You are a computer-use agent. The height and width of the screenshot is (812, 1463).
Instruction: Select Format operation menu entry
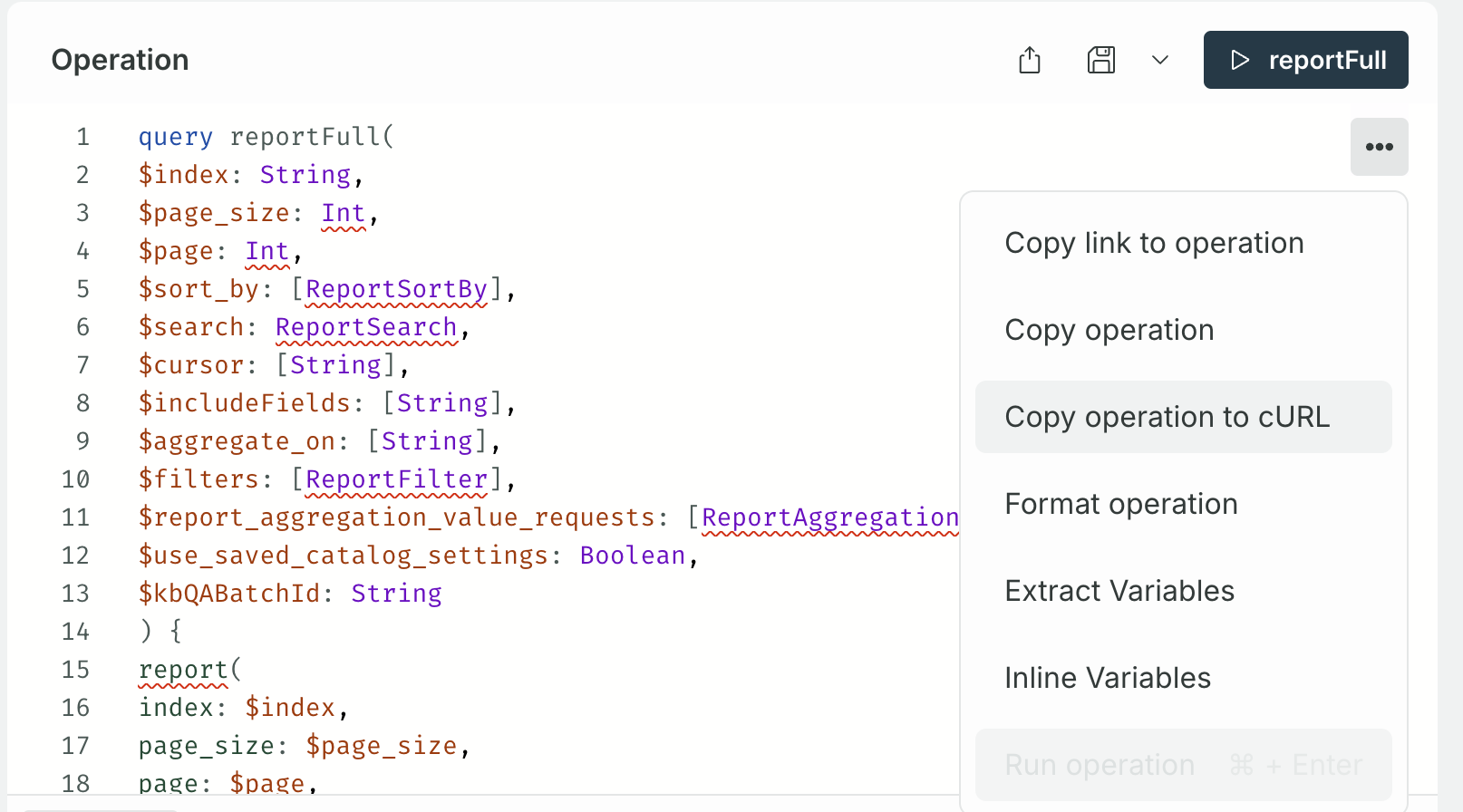click(1184, 504)
